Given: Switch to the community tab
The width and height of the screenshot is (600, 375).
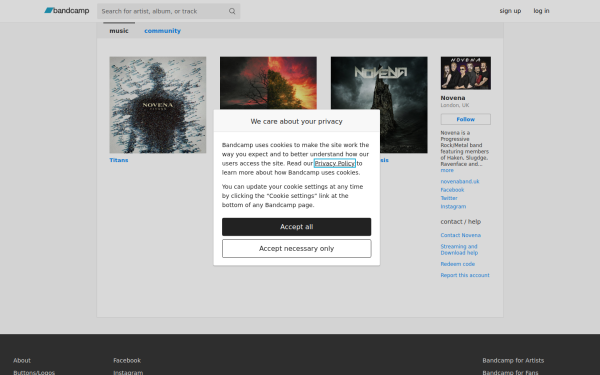Looking at the screenshot, I should (x=162, y=31).
